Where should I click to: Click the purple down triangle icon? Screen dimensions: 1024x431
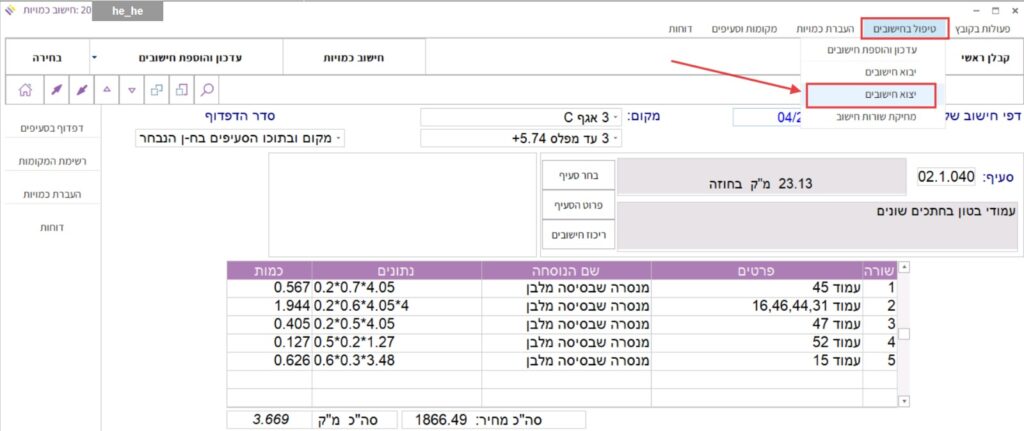132,89
